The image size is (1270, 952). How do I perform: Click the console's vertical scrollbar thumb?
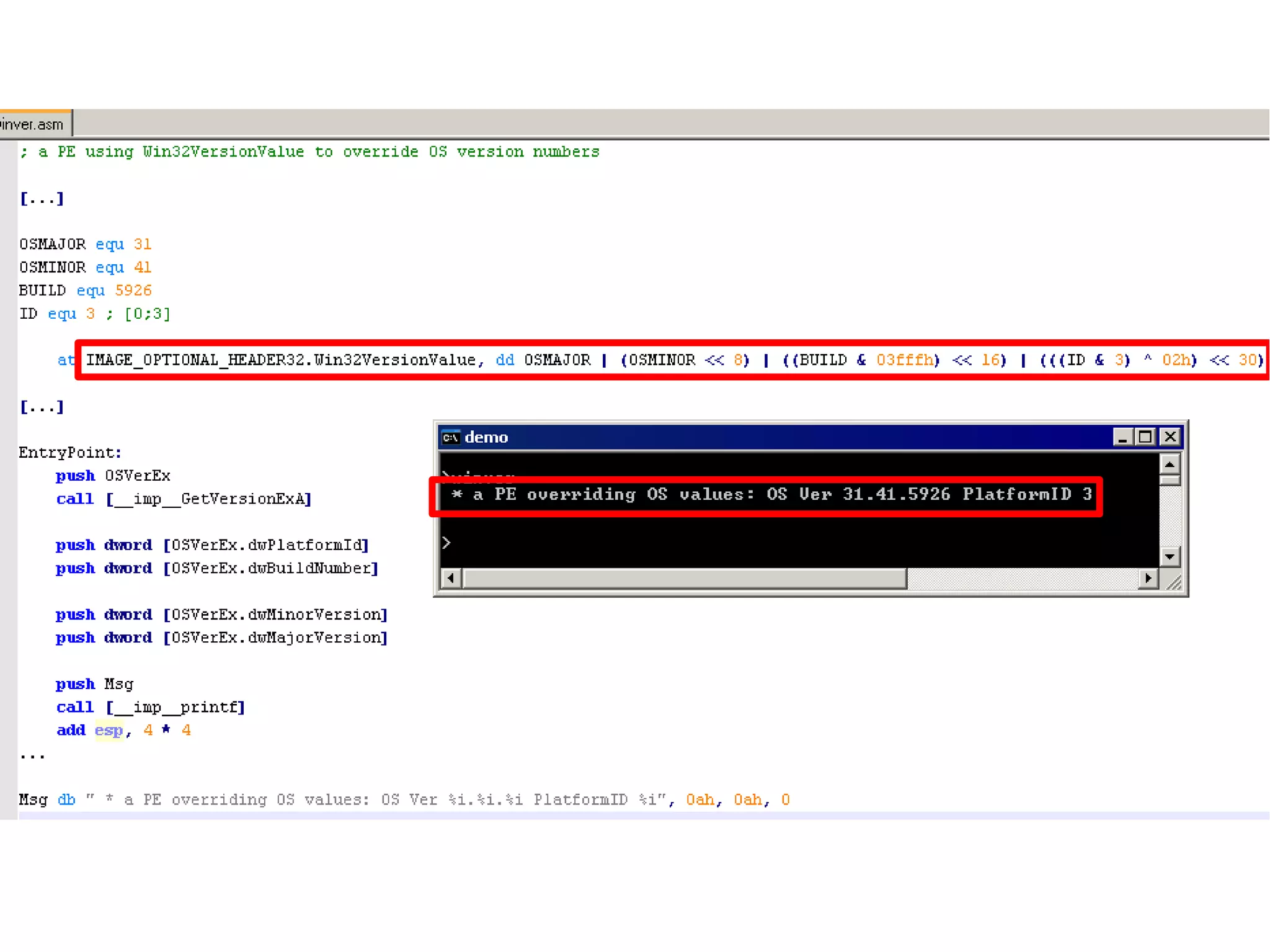(1170, 480)
